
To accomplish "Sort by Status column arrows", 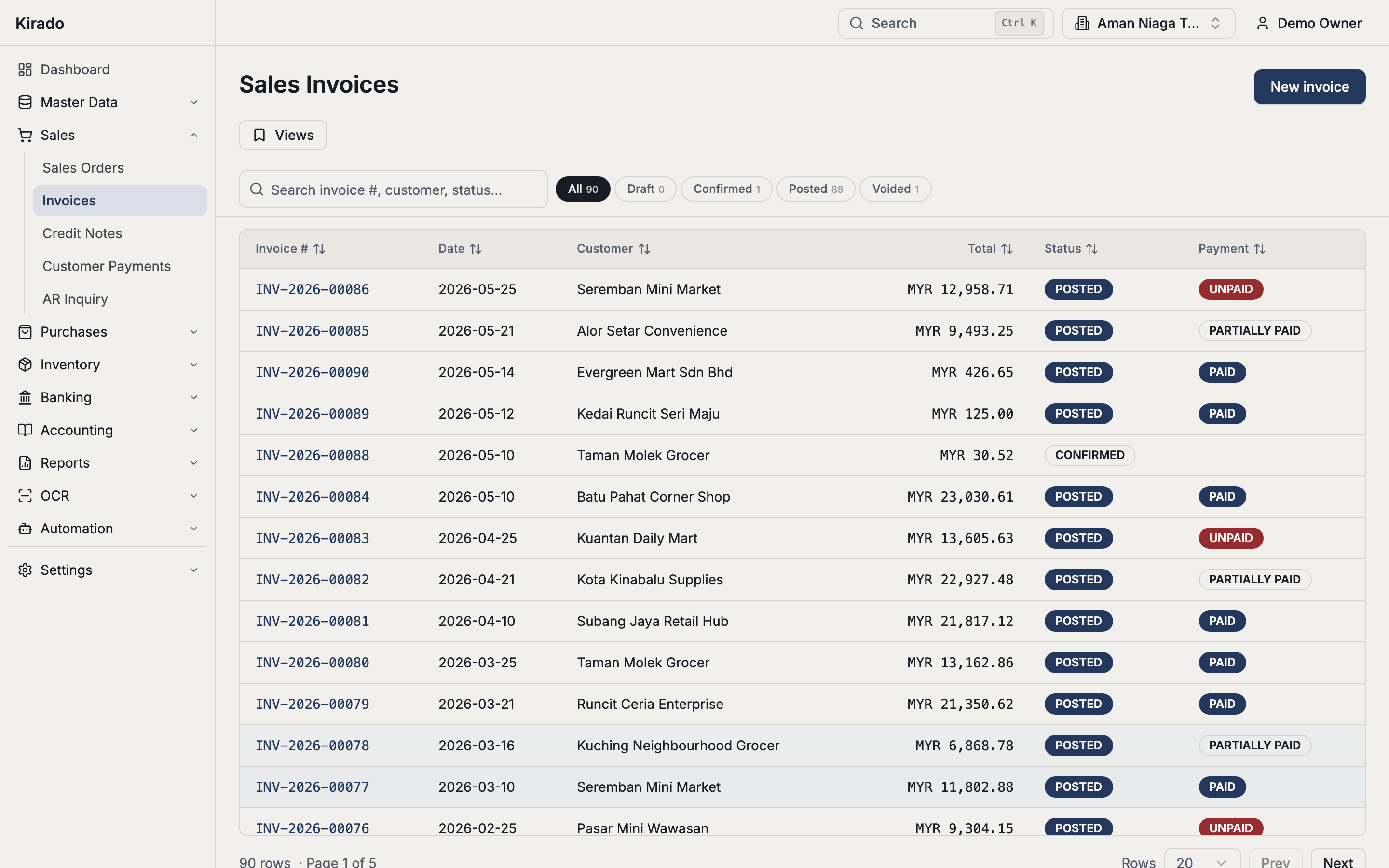I will pos(1092,248).
